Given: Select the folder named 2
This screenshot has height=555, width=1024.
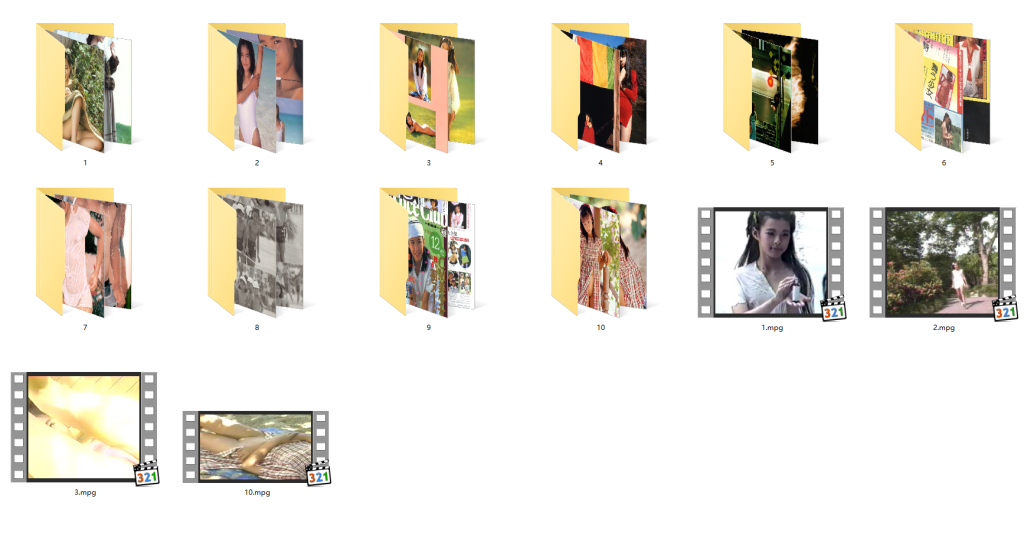Looking at the screenshot, I should pyautogui.click(x=257, y=88).
